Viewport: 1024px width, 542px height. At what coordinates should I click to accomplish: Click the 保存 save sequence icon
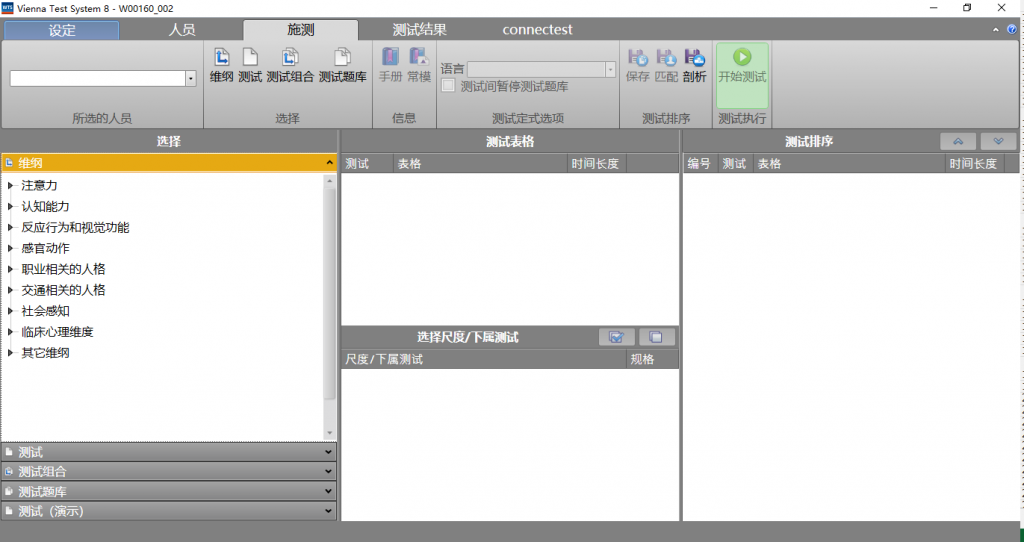tap(637, 65)
